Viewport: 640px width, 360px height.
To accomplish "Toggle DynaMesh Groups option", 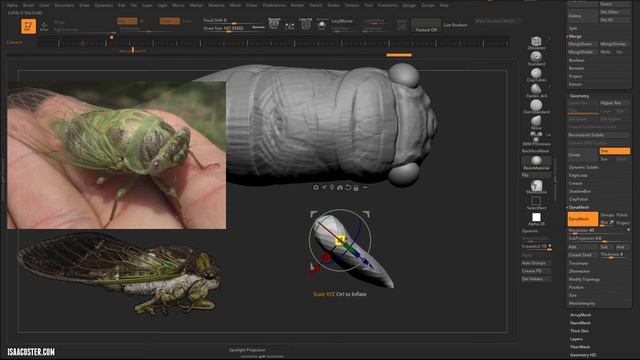I will (x=607, y=215).
